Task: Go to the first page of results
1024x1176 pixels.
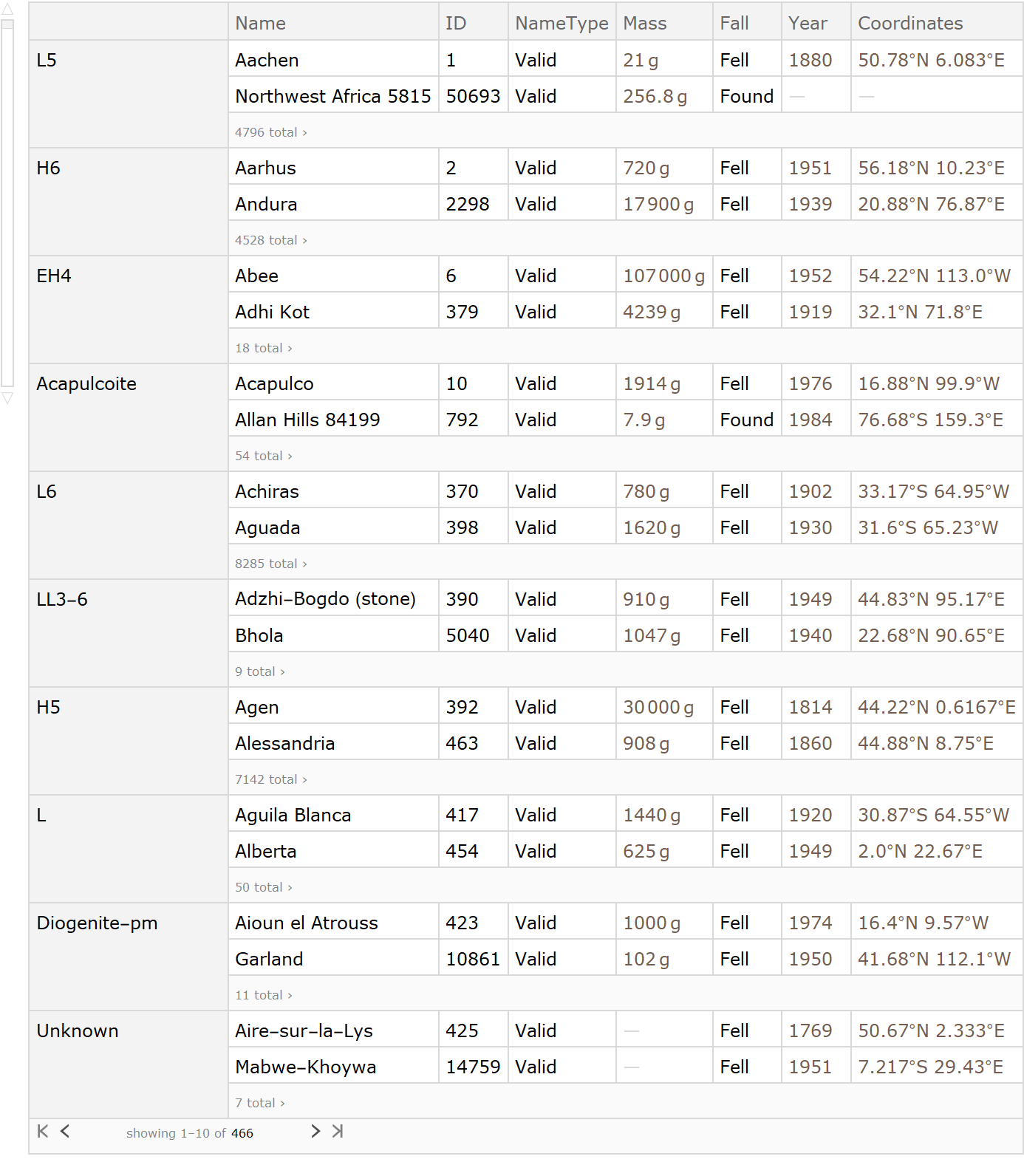Action: pyautogui.click(x=43, y=1131)
